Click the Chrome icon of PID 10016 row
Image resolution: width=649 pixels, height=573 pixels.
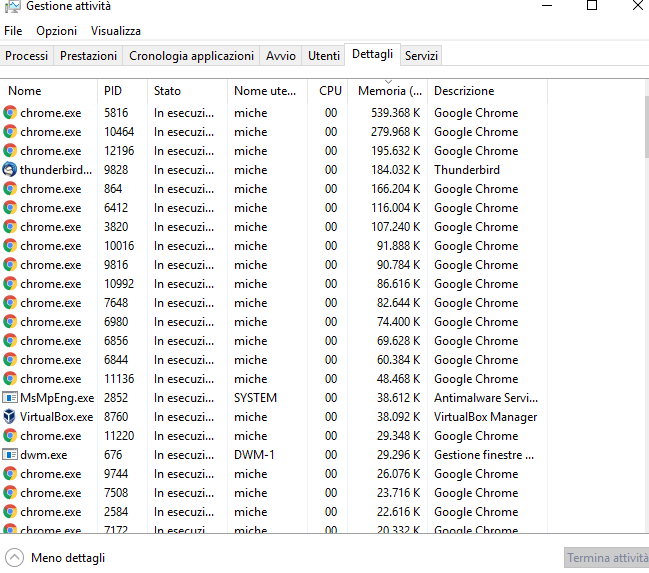tap(10, 246)
